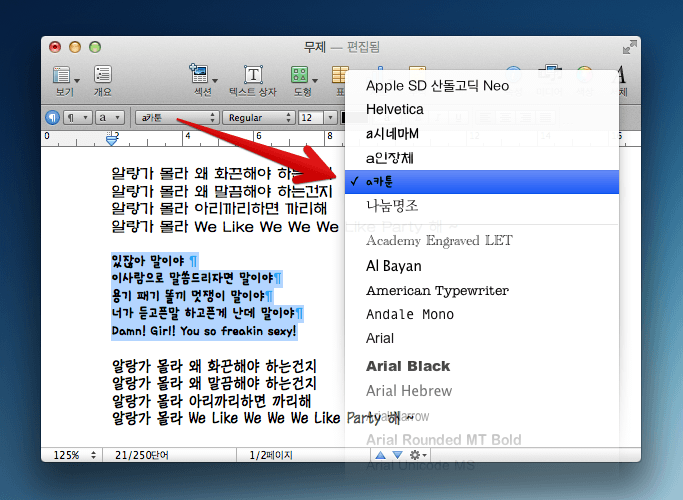
Task: Click the 21/250단어 word count
Action: pos(142,455)
